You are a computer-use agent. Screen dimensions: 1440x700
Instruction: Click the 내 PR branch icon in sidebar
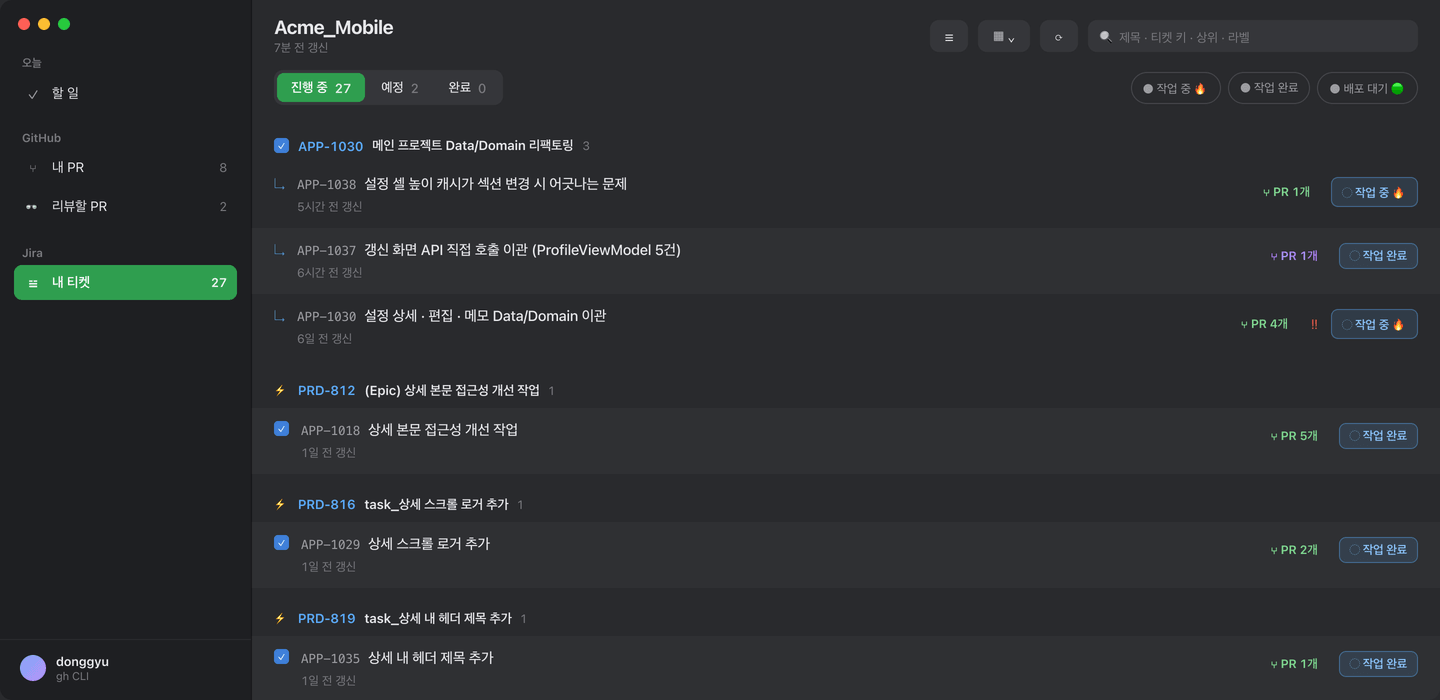point(33,168)
